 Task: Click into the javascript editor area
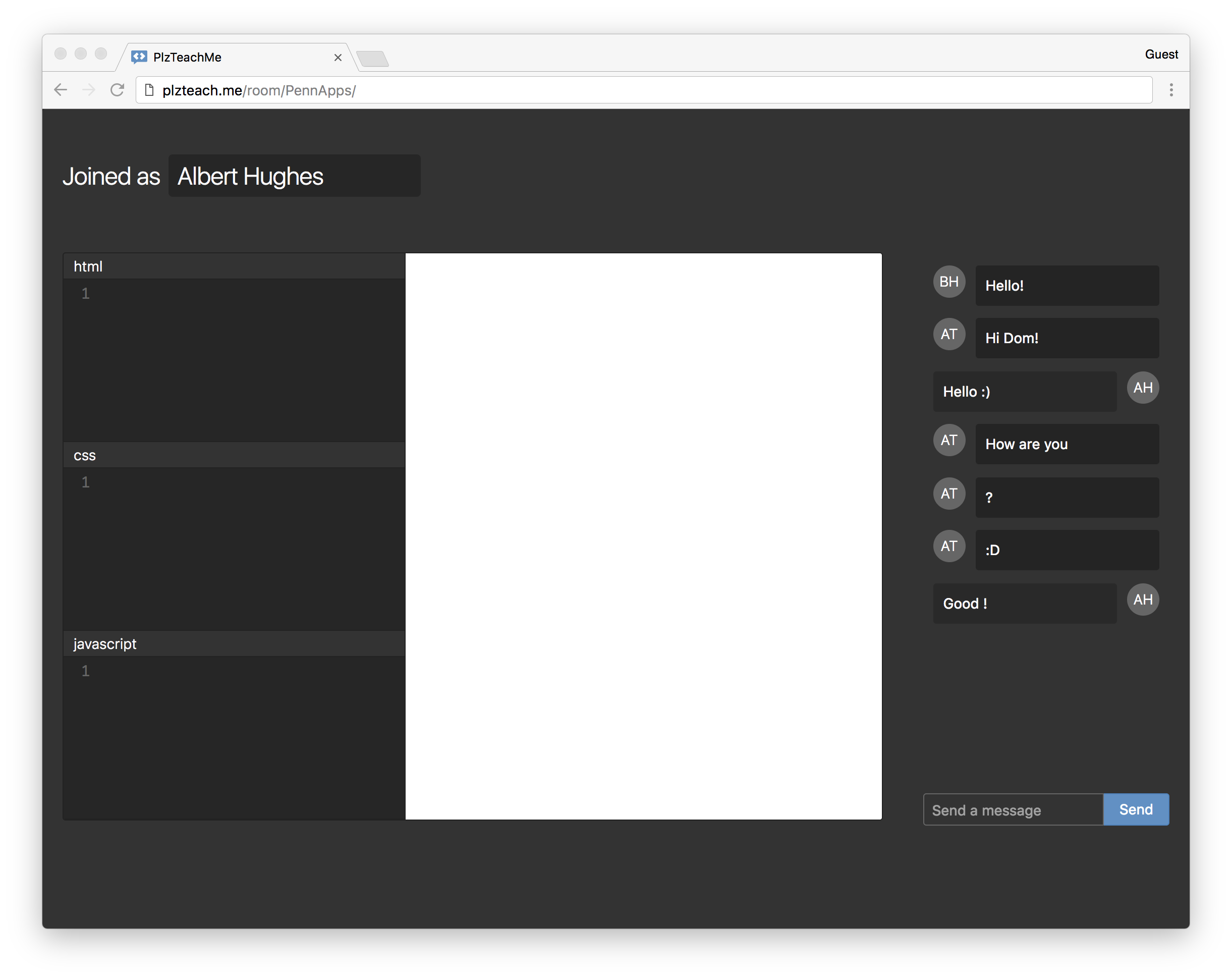pos(246,732)
